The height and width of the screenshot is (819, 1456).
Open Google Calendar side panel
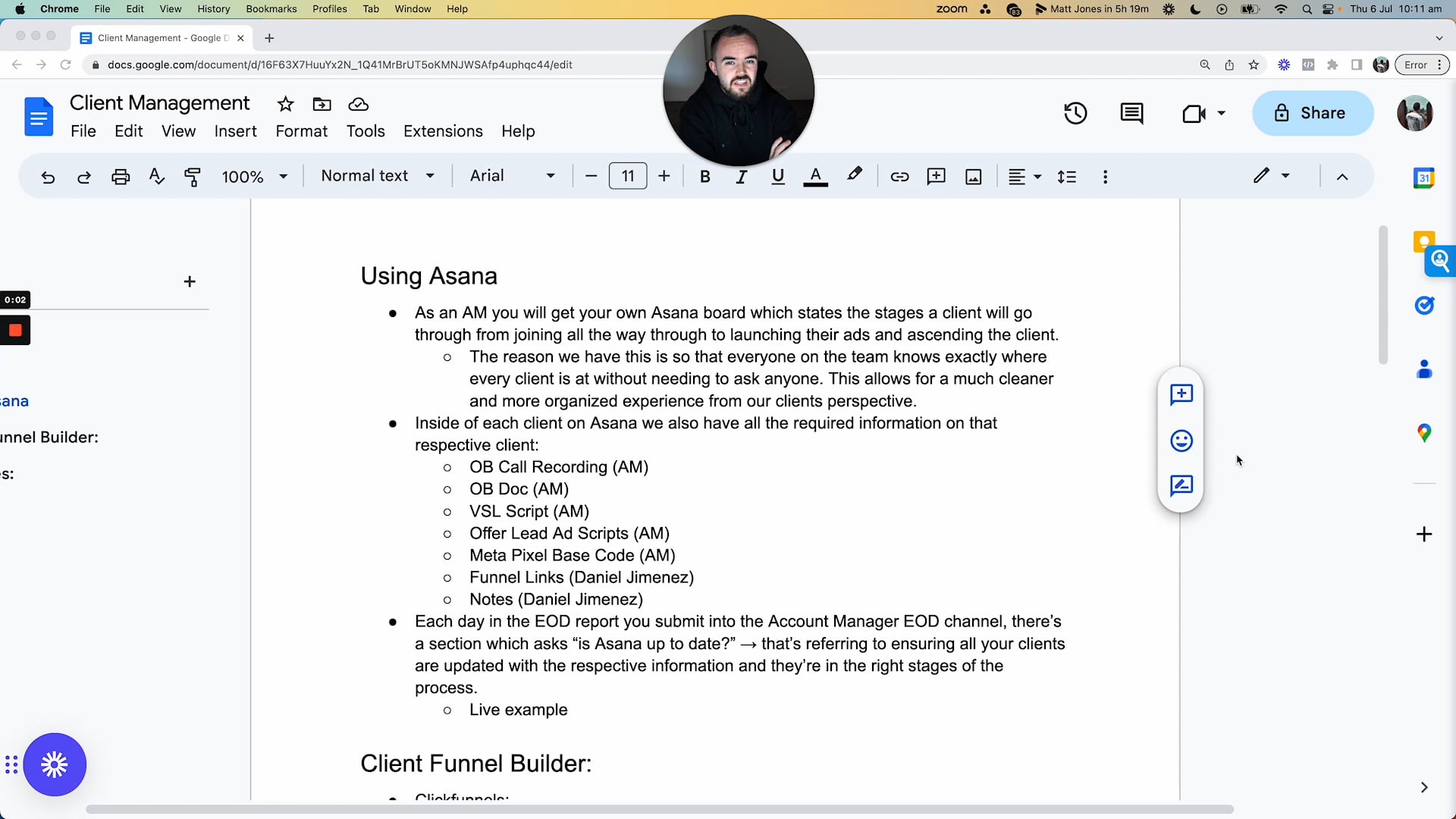coord(1424,178)
